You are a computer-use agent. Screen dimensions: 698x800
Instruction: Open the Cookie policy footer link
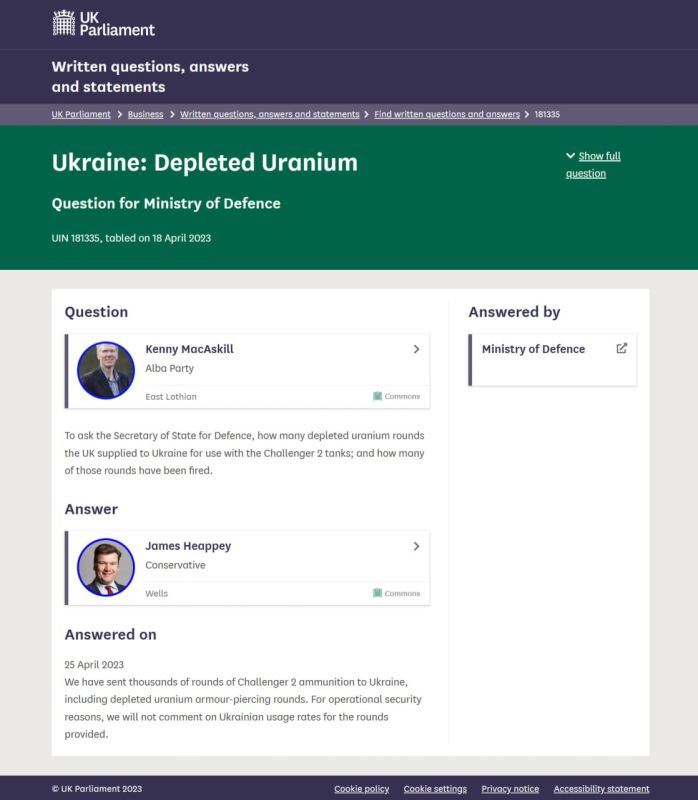[x=361, y=789]
